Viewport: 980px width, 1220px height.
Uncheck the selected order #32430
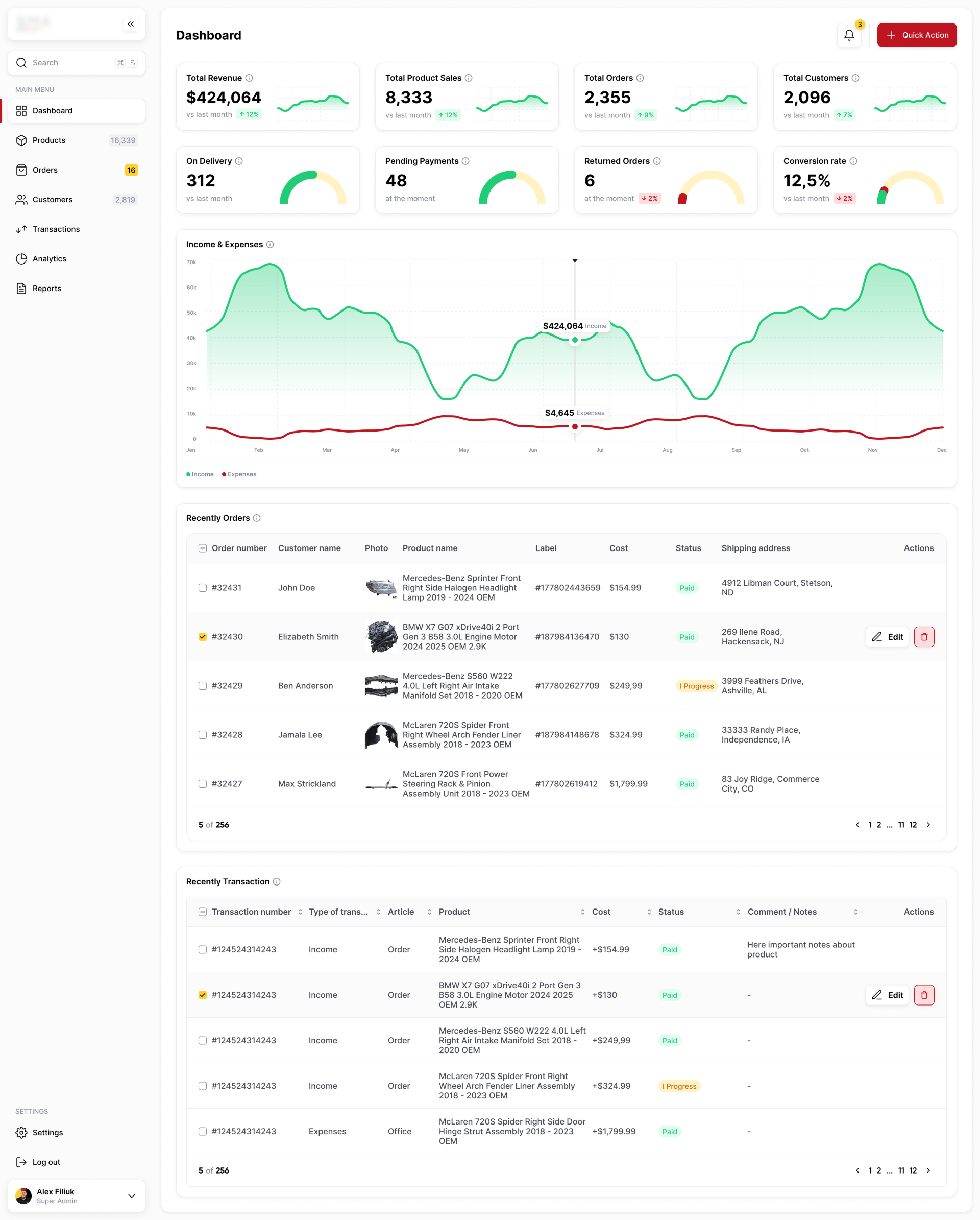pos(203,637)
